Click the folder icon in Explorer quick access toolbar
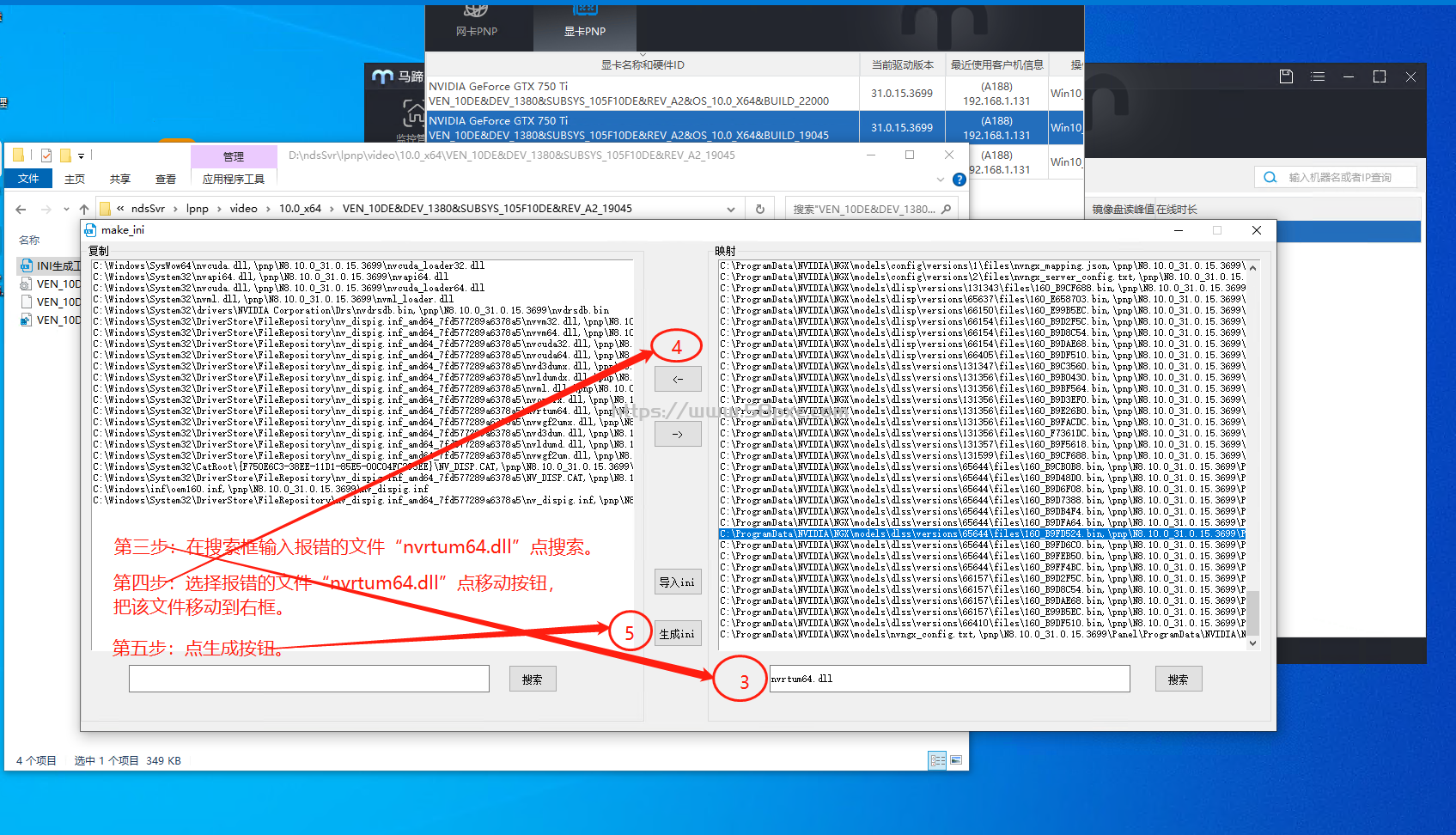 (x=18, y=155)
